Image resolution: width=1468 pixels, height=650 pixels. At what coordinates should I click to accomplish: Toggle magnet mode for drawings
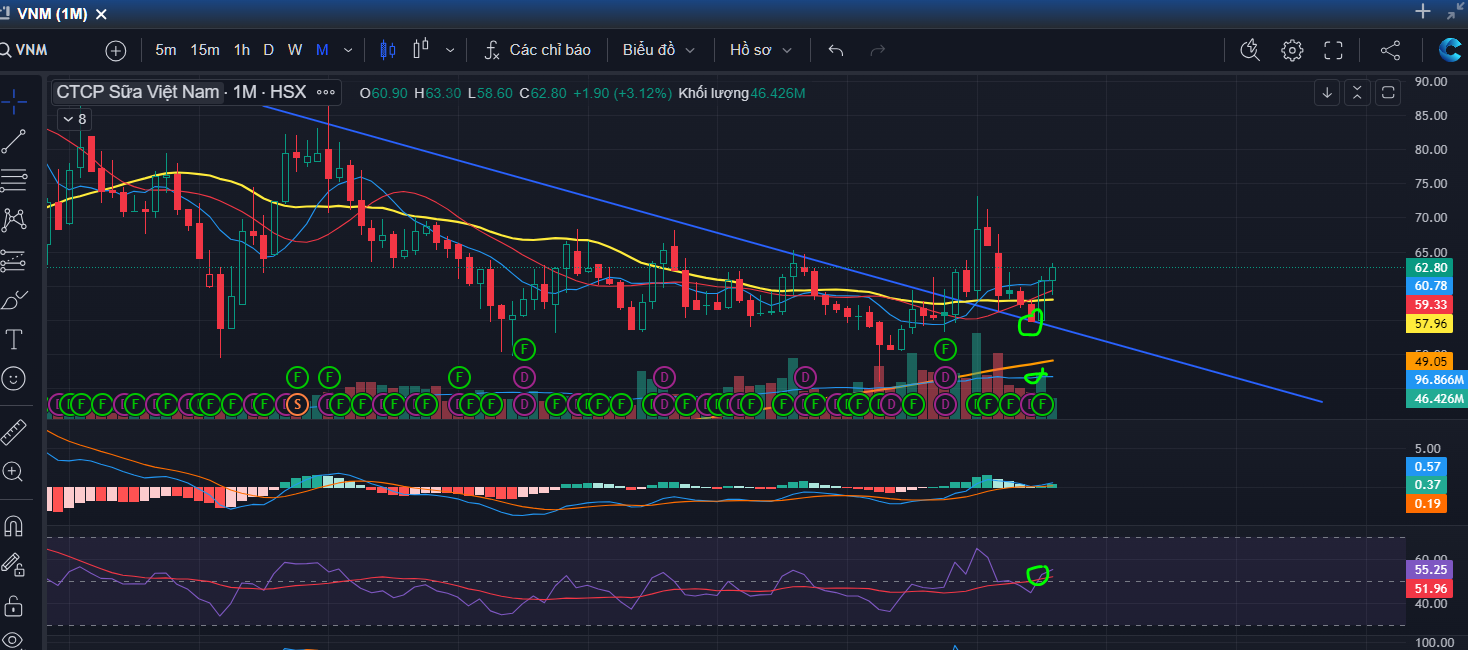coord(14,525)
